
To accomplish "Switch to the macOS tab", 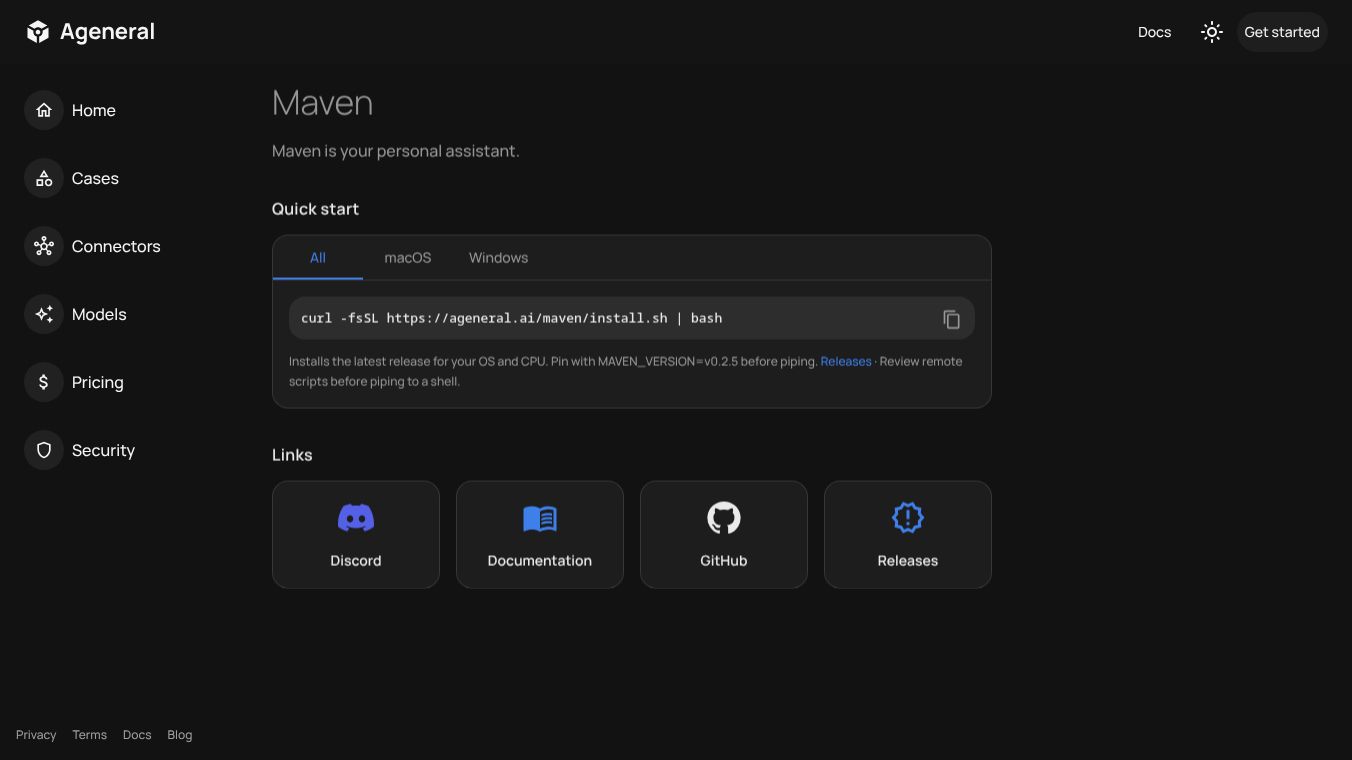I will click(x=408, y=258).
